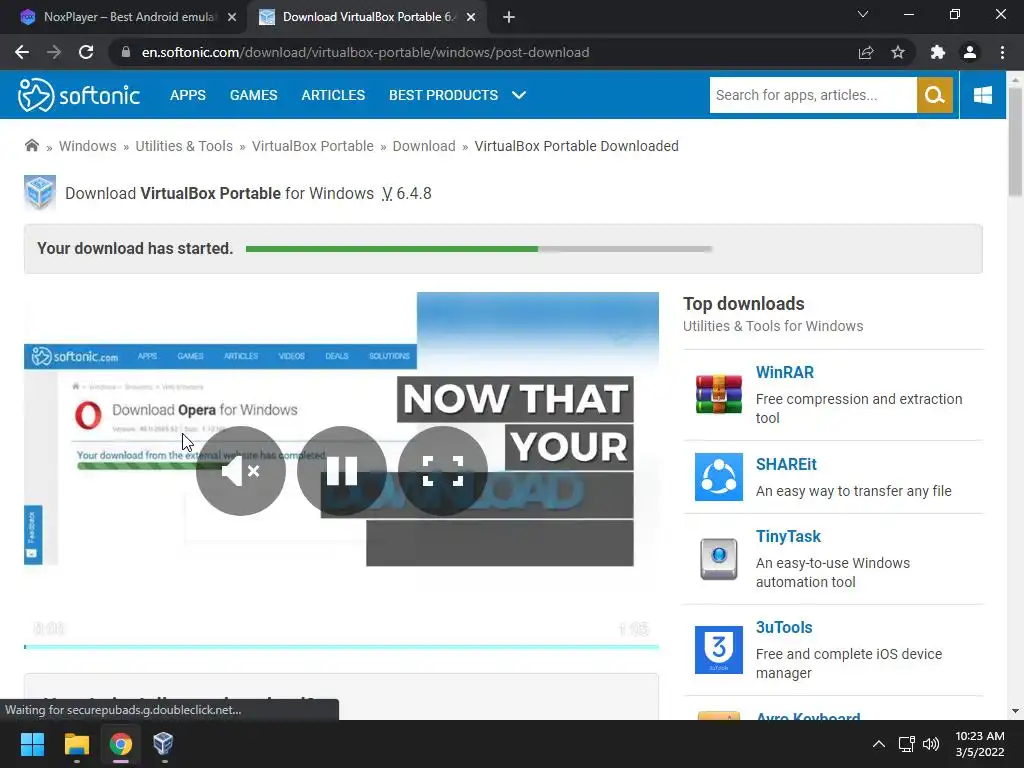Open Windows Start menu
The image size is (1024, 768).
click(32, 744)
